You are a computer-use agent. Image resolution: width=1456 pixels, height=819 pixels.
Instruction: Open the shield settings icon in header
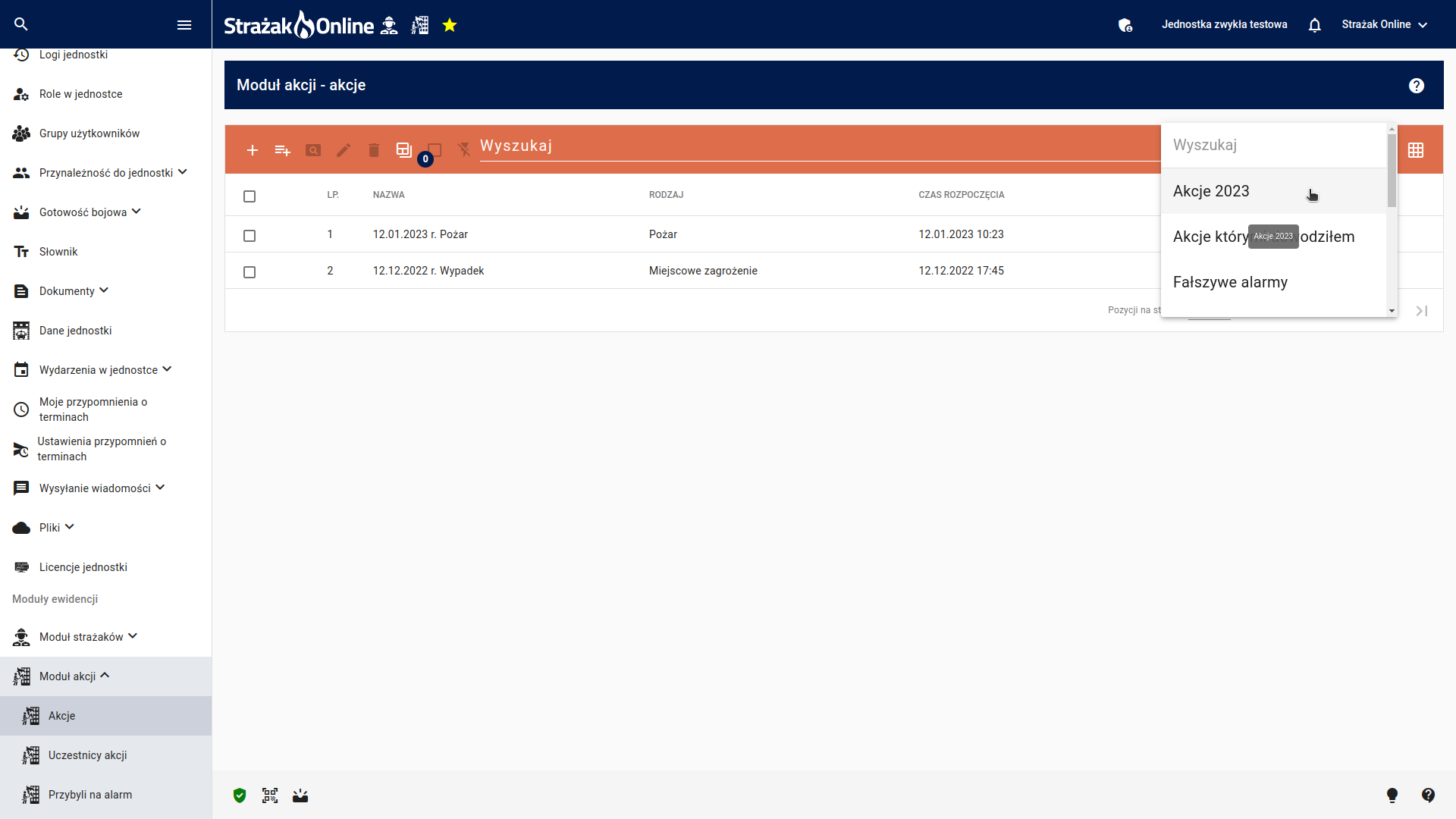tap(1125, 25)
